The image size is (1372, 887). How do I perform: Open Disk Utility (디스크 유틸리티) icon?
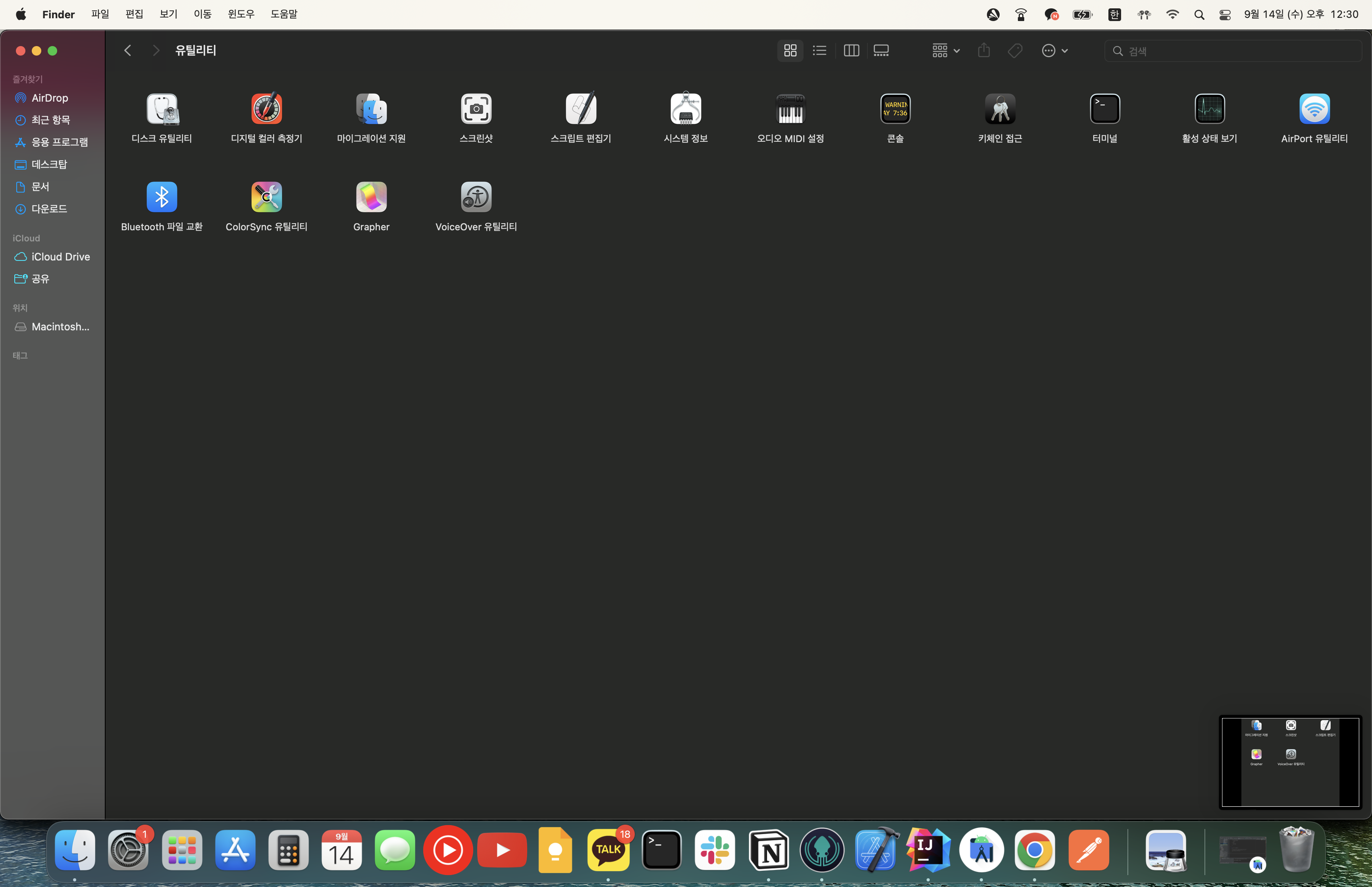pyautogui.click(x=162, y=109)
